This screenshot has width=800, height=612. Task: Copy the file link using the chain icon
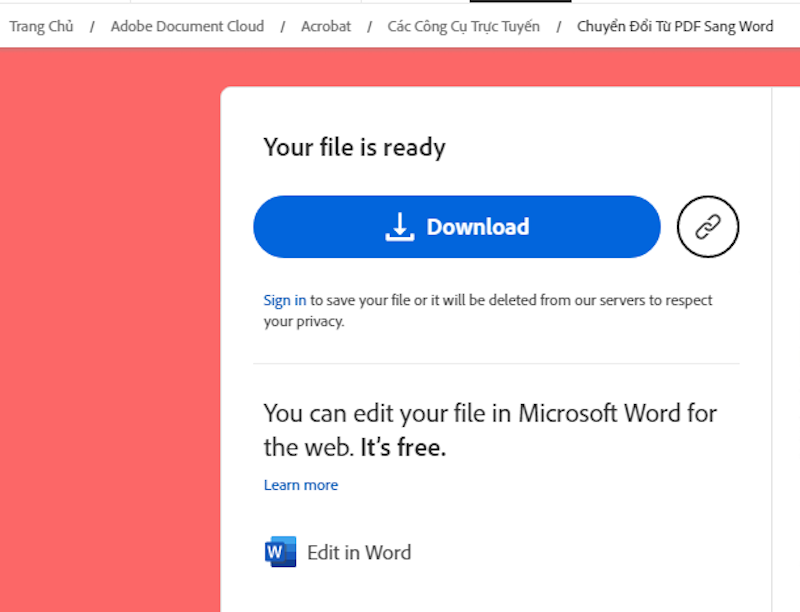coord(708,226)
